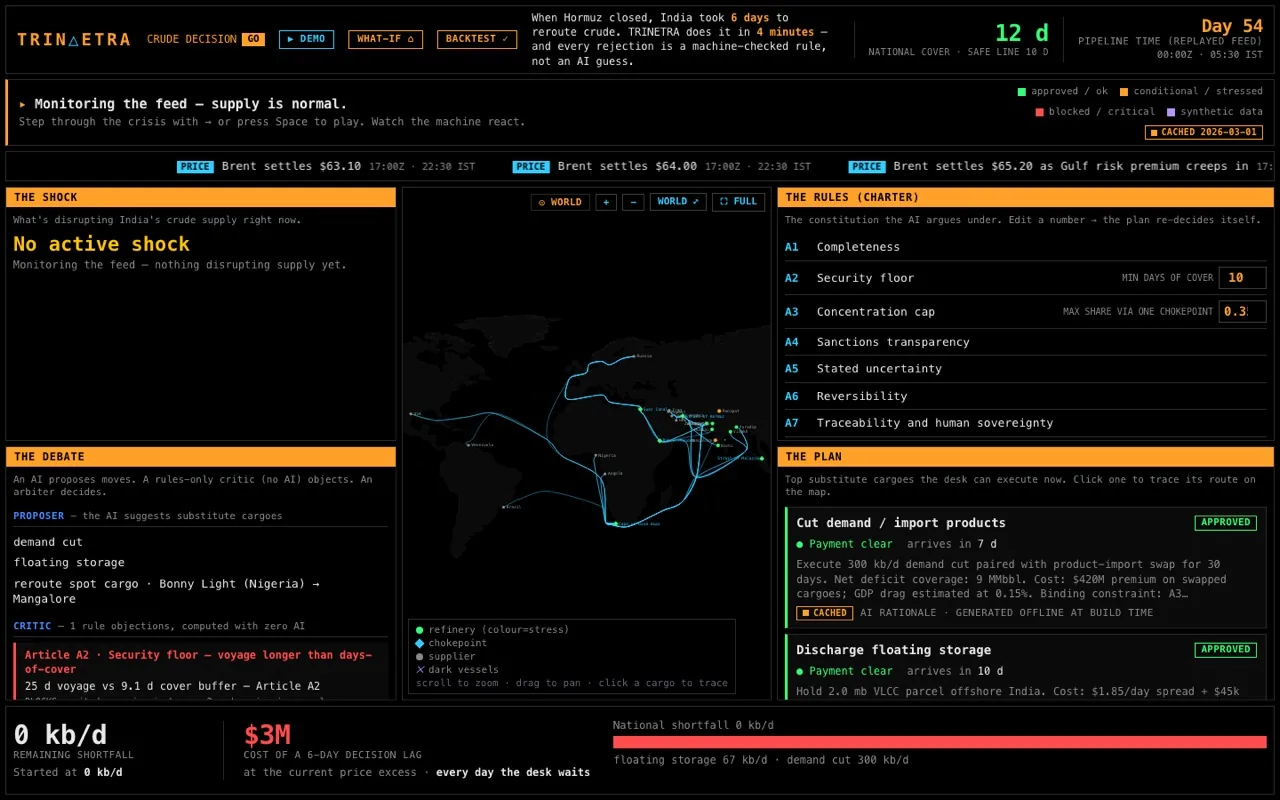Select the demand cut proposal
1280x800 pixels.
coord(48,542)
